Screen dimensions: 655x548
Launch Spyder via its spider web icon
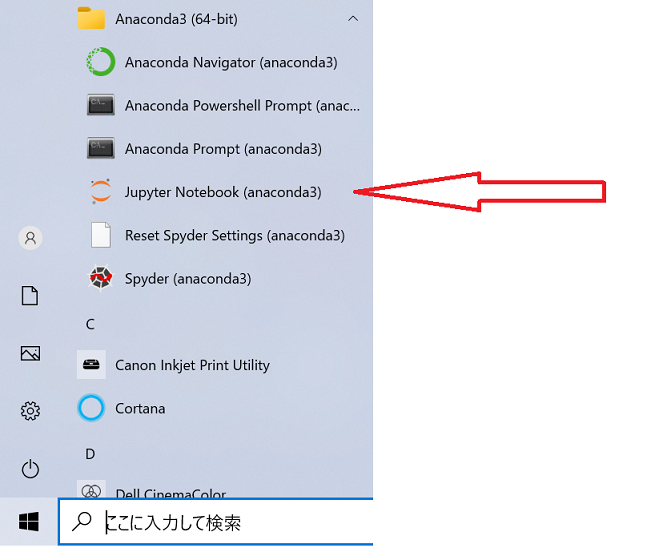tap(101, 277)
